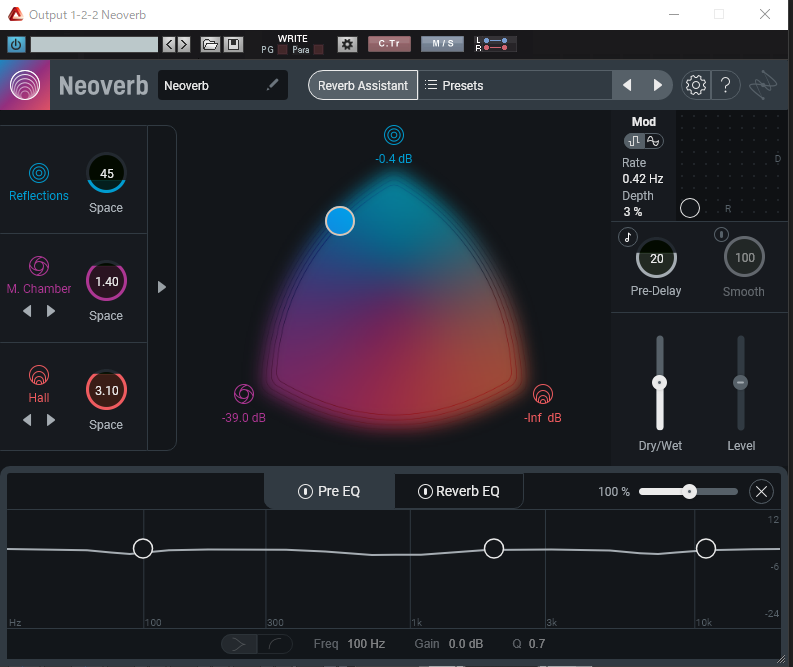This screenshot has height=667, width=793.
Task: Click the Hall icon at pad's right corner
Action: (543, 394)
